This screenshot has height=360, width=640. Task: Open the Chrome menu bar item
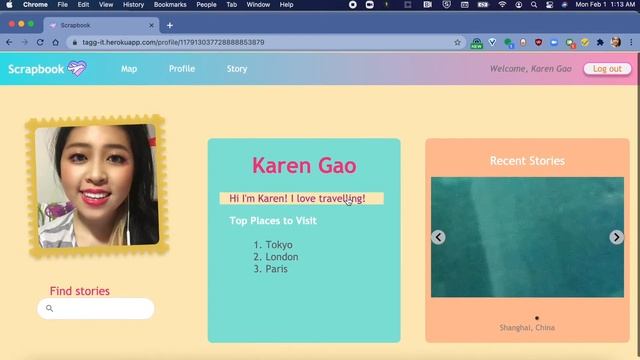click(35, 5)
